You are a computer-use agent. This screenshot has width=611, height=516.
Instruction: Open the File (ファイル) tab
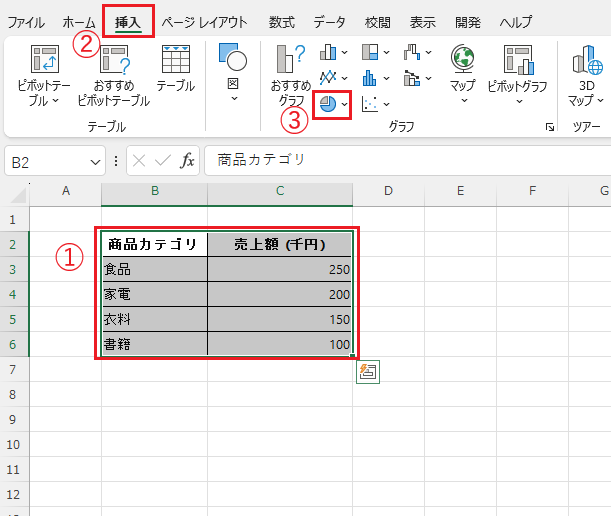26,22
